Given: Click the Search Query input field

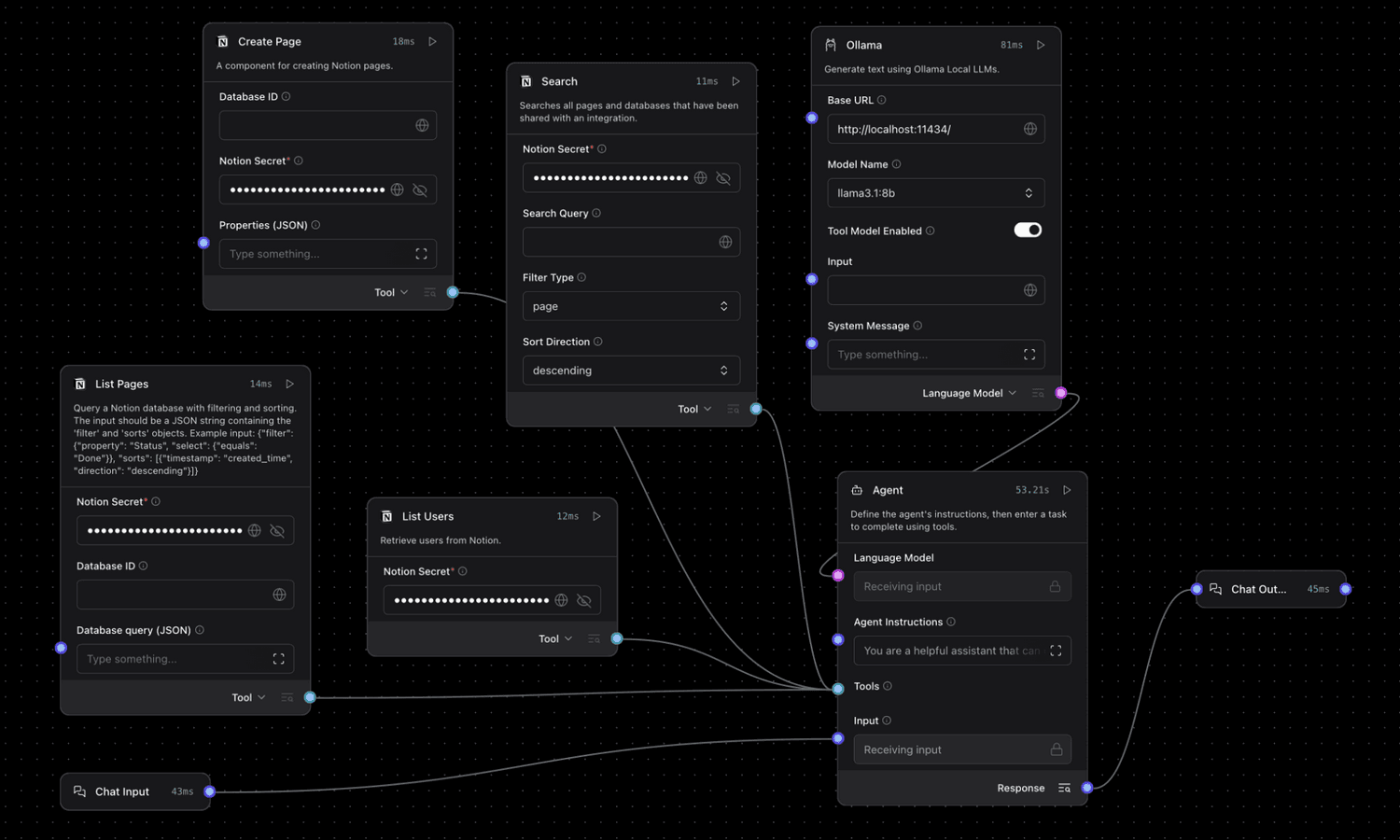Looking at the screenshot, I should point(631,242).
